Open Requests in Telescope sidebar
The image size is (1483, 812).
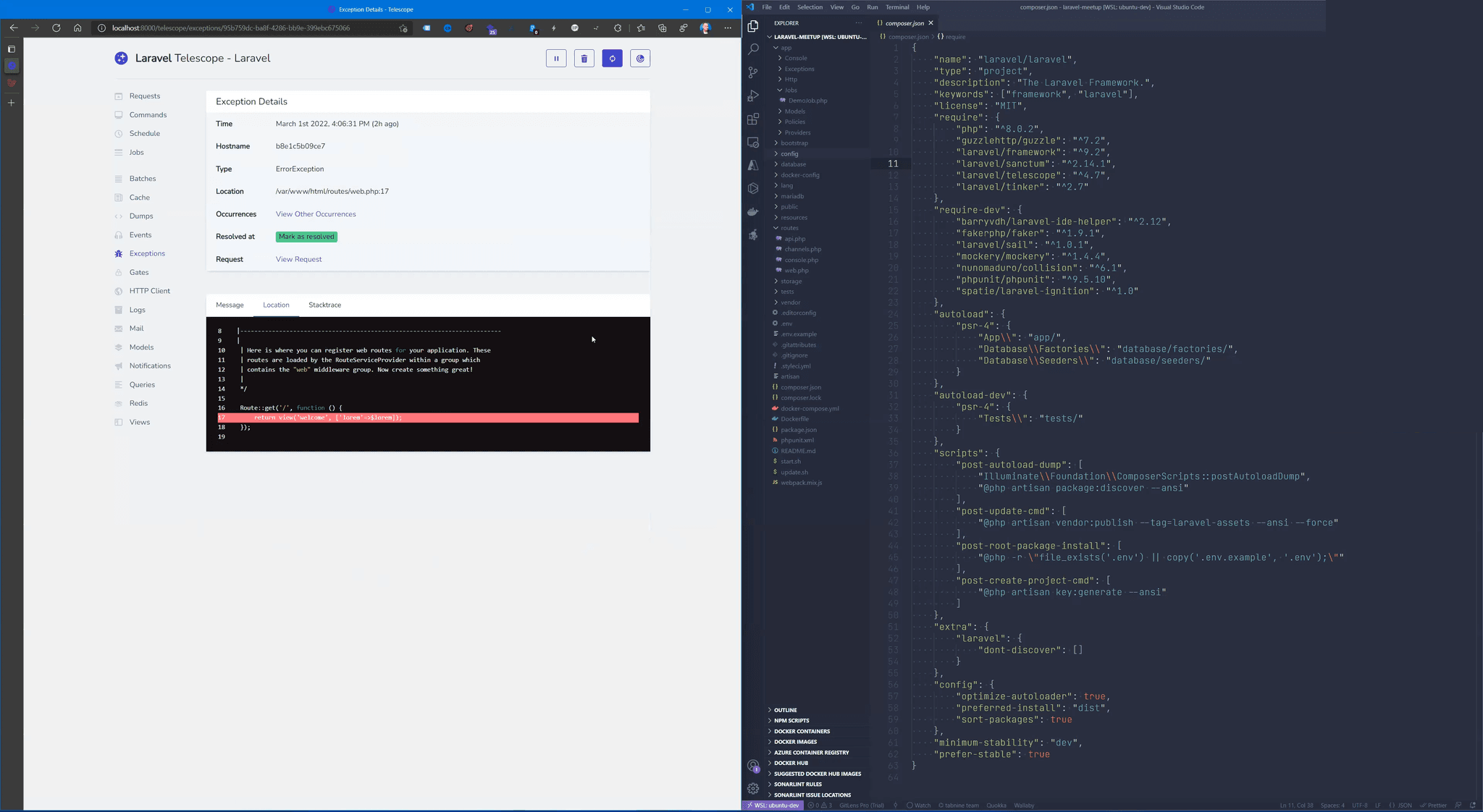[x=145, y=96]
